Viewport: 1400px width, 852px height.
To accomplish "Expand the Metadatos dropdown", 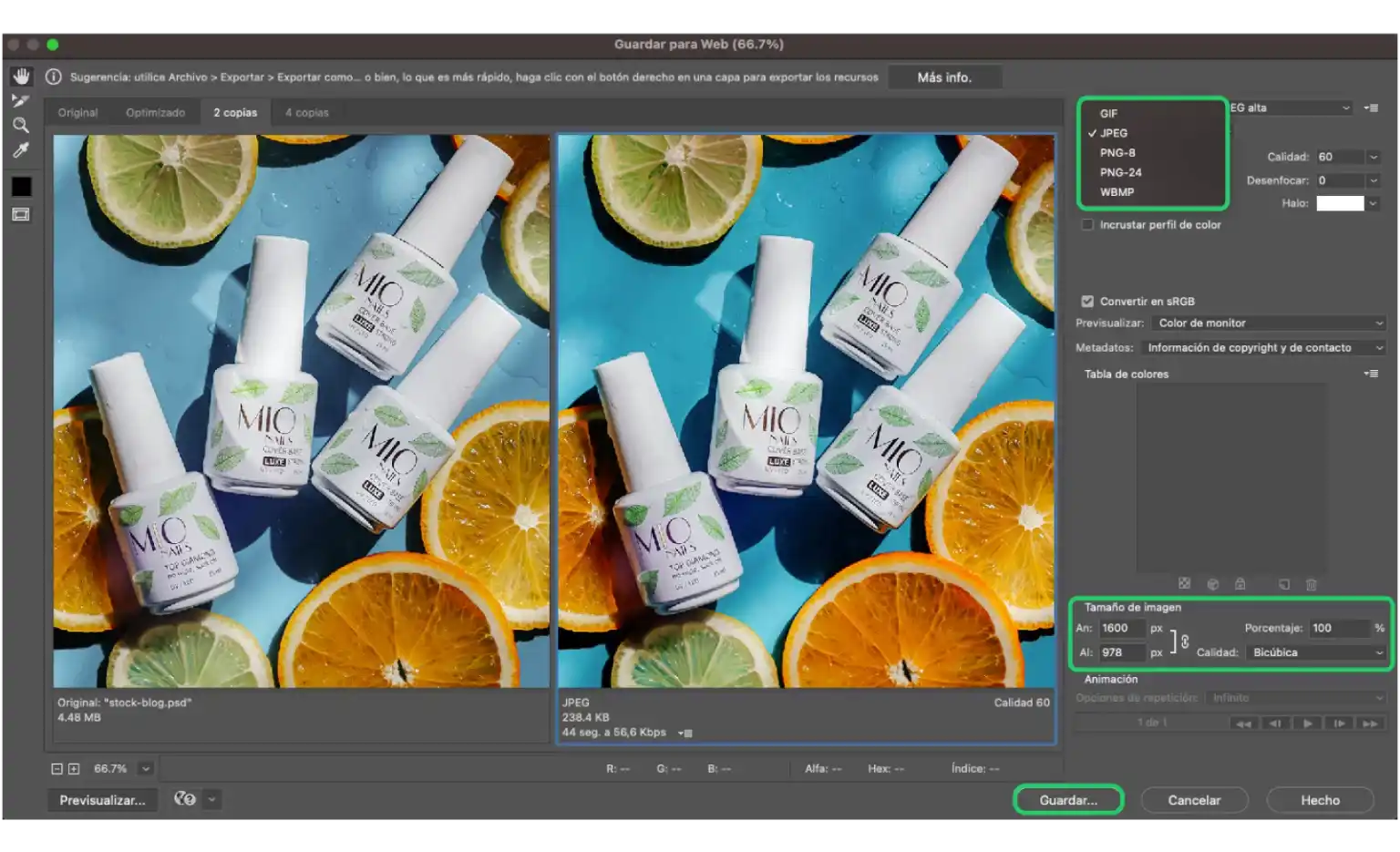I will click(1263, 348).
